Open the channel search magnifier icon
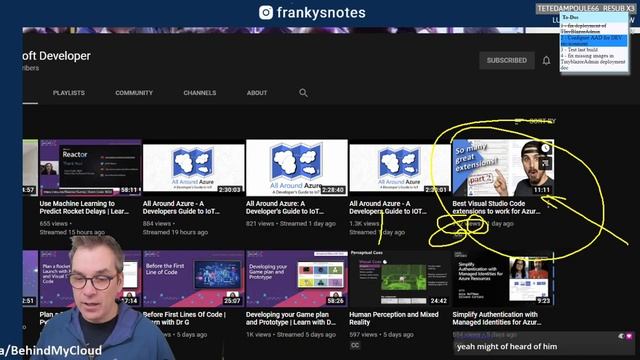Viewport: 640px width, 360px height. [303, 93]
